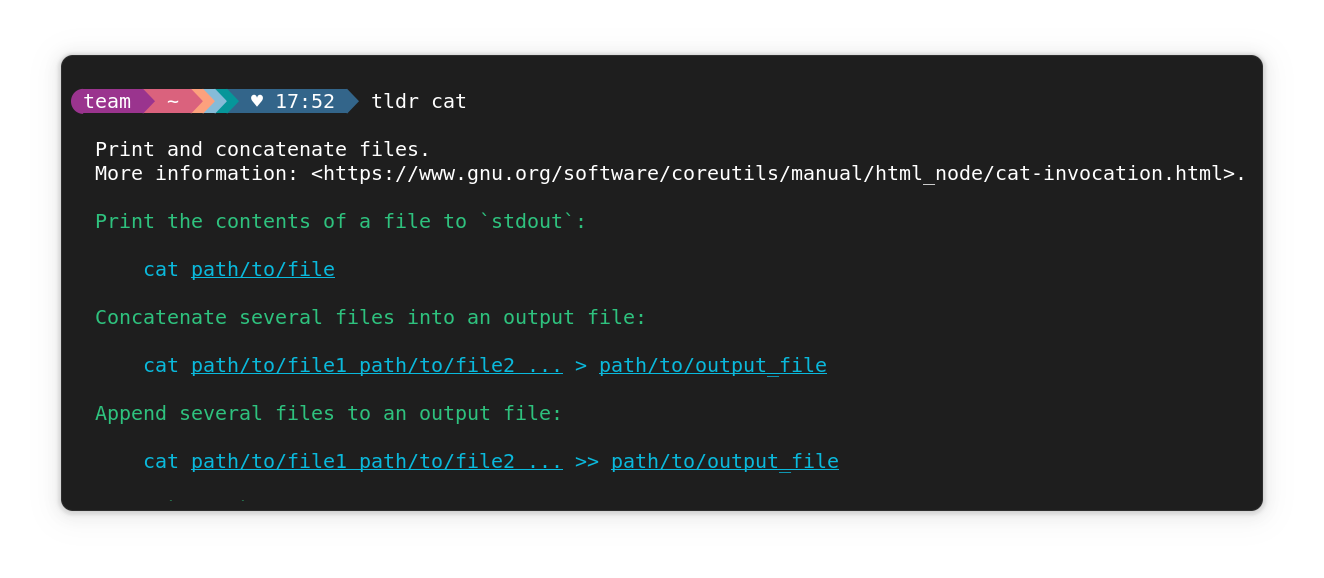Click the single ">" redirect operator

pyautogui.click(x=581, y=365)
